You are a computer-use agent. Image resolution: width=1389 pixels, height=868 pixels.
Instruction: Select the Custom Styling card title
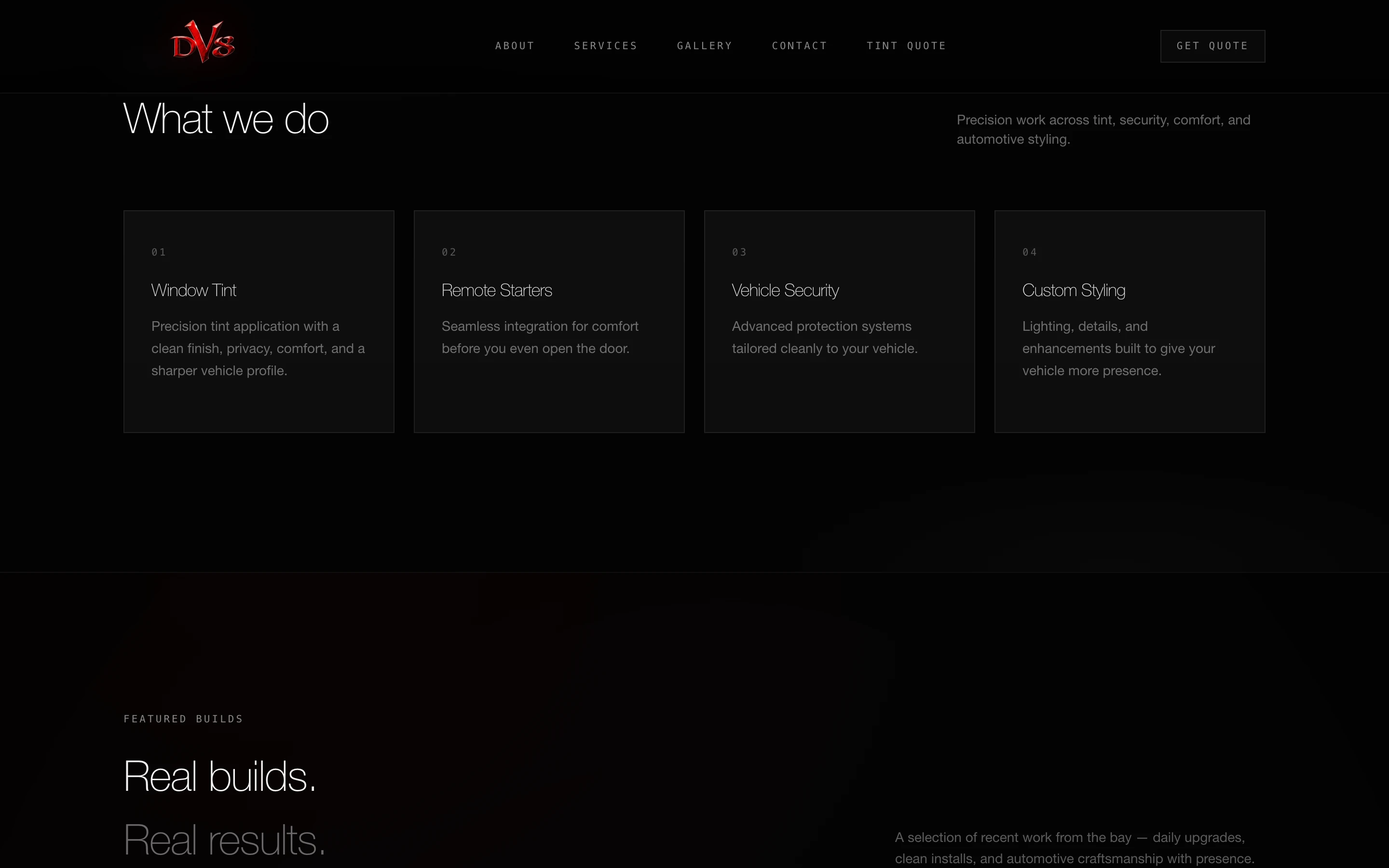click(1073, 290)
